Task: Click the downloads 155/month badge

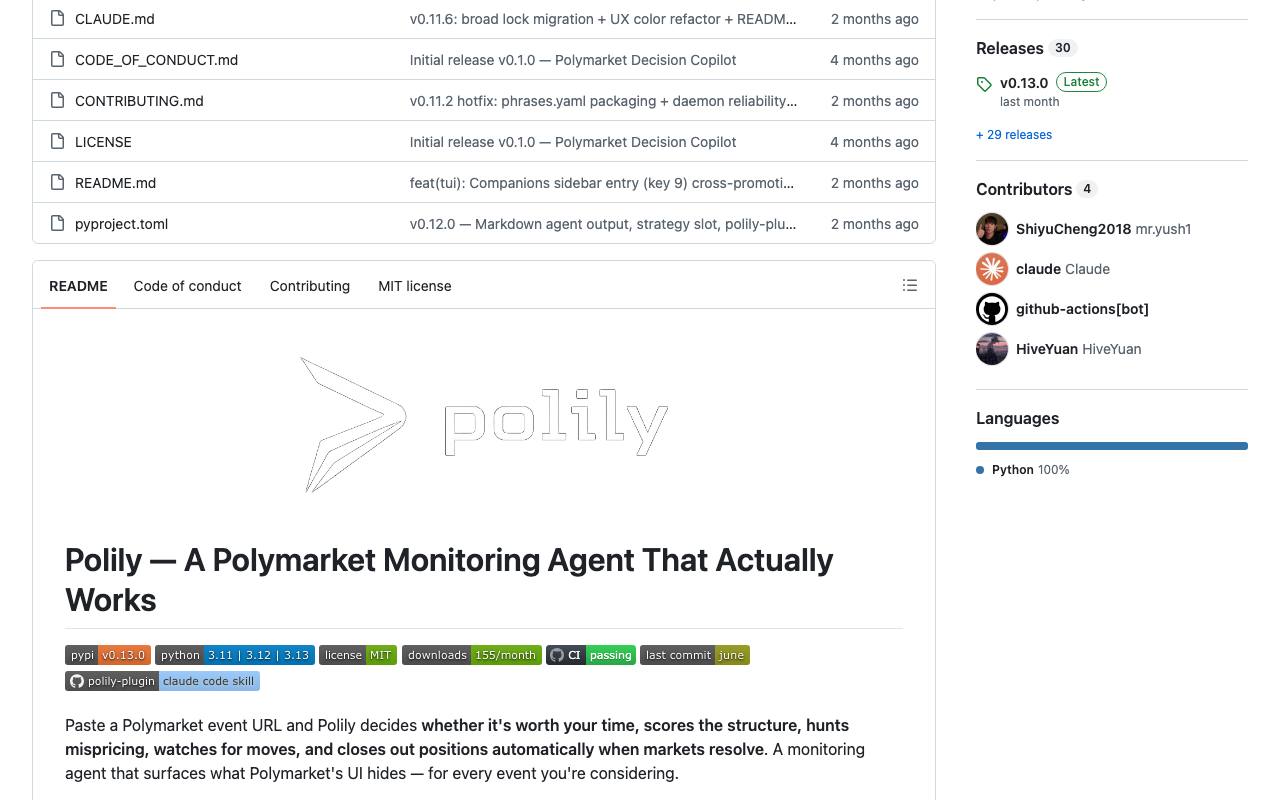Action: 472,655
